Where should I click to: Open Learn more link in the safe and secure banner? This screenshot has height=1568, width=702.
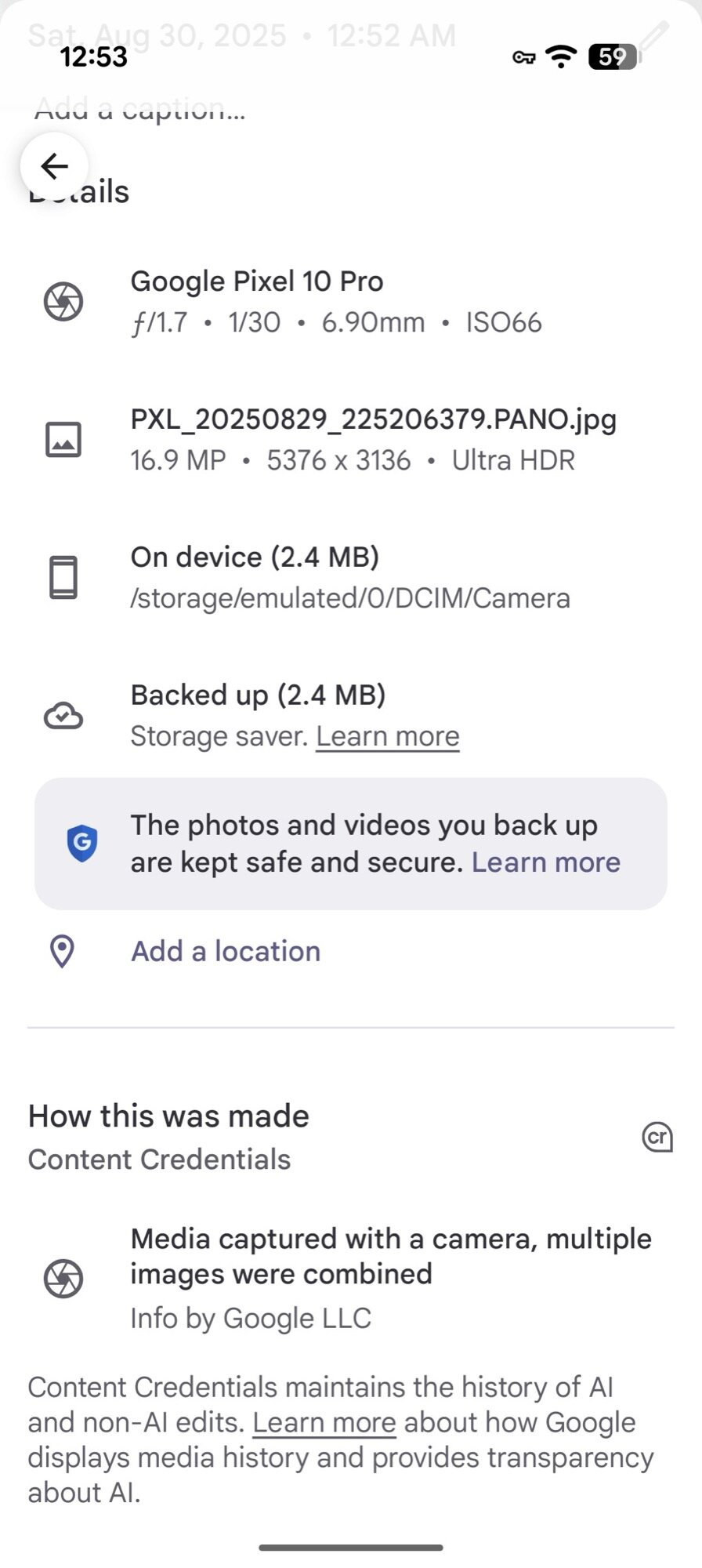(x=546, y=862)
